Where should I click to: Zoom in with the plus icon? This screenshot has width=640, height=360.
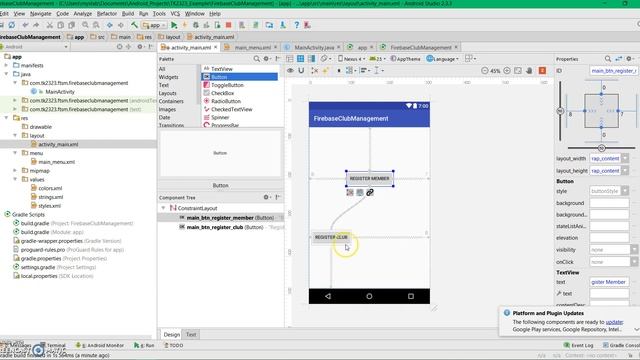[x=507, y=71]
